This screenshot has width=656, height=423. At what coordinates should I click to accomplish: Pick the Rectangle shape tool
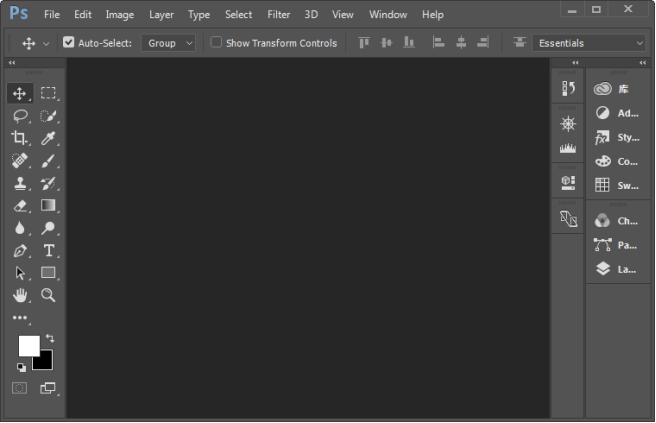(48, 273)
